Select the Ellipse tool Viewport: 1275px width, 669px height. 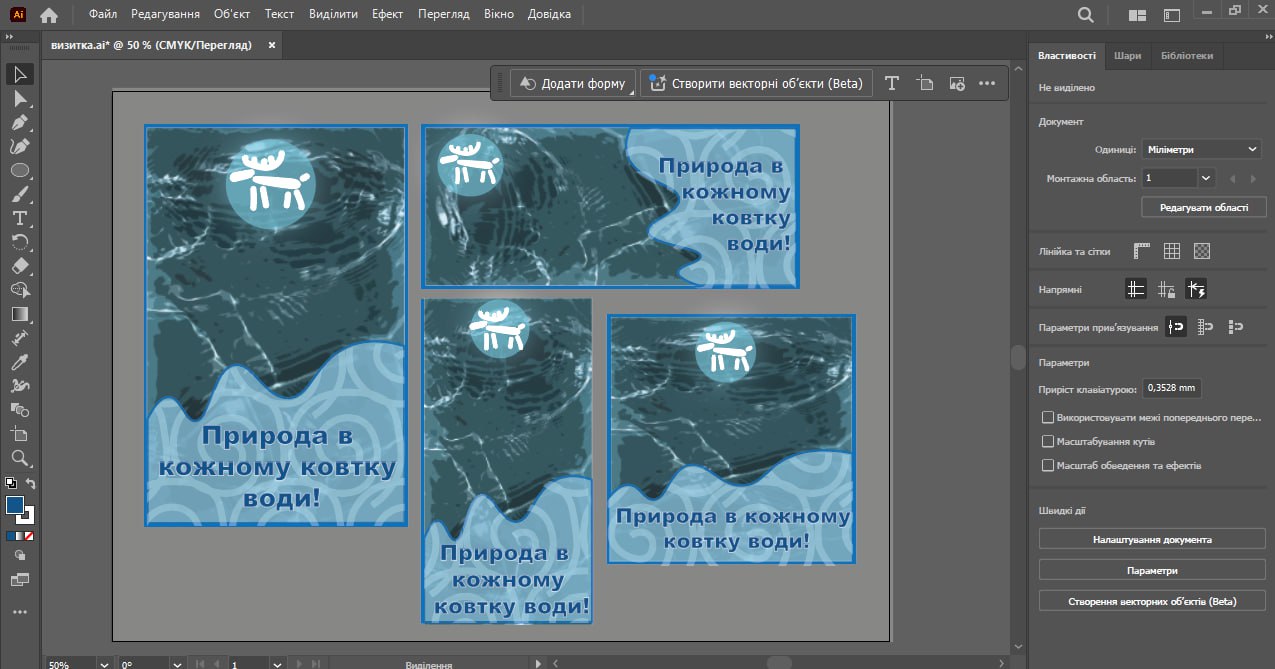[19, 170]
